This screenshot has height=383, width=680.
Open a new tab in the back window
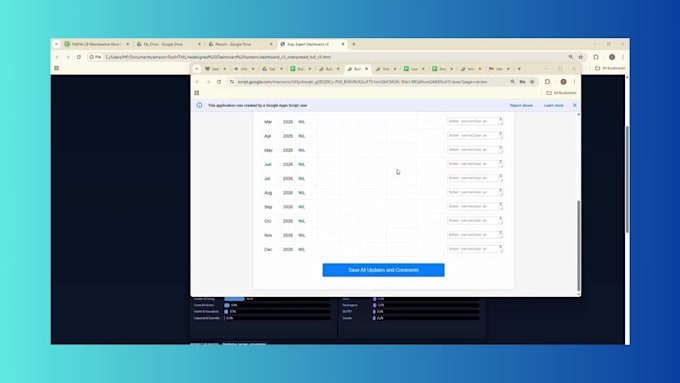tap(354, 44)
